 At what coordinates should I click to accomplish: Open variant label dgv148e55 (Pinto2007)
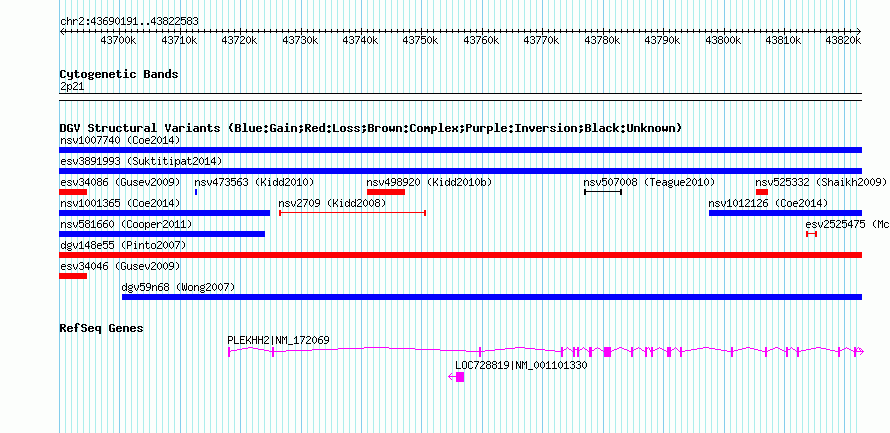(x=123, y=245)
